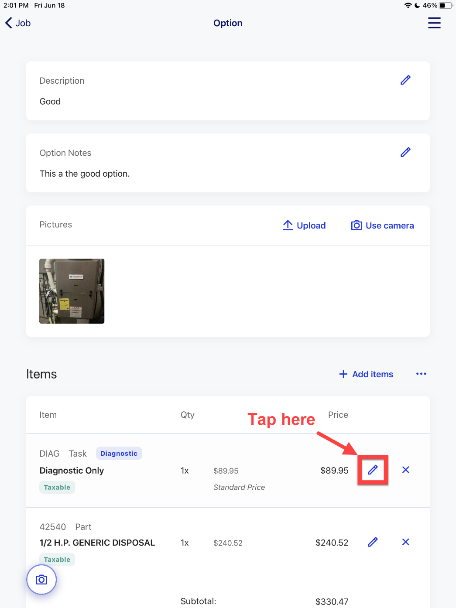Edit the 1/2 H.P. Generic Disposal item
The width and height of the screenshot is (456, 608).
pyautogui.click(x=373, y=542)
